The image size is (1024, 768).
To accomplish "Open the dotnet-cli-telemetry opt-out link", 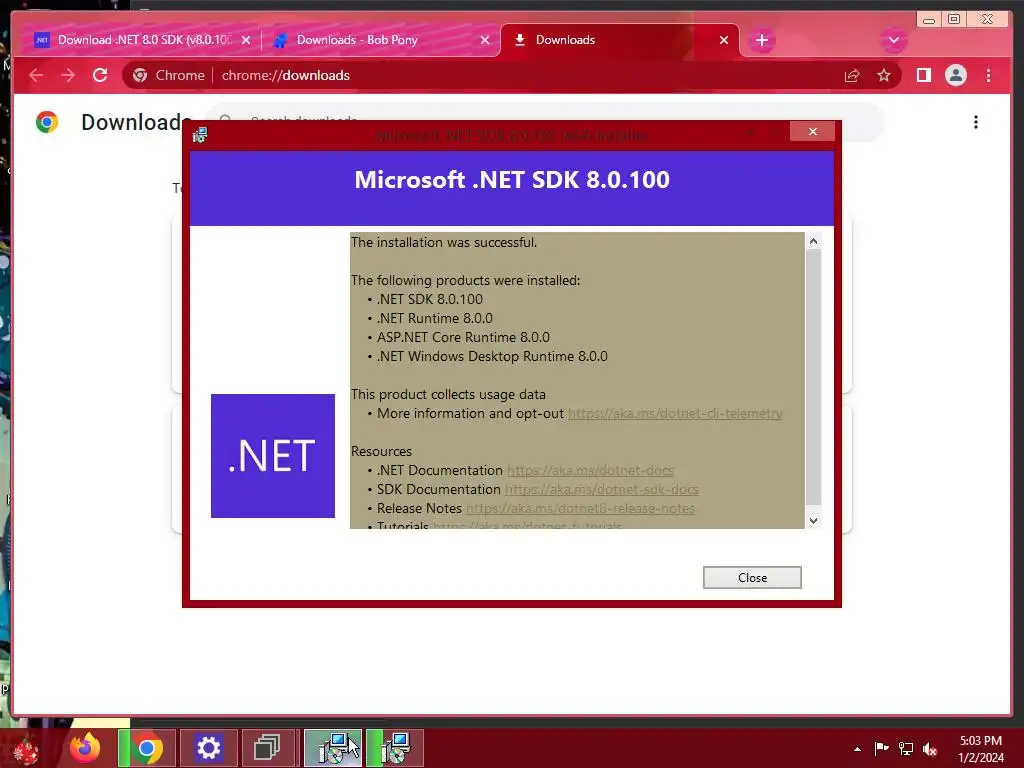I will click(x=675, y=413).
